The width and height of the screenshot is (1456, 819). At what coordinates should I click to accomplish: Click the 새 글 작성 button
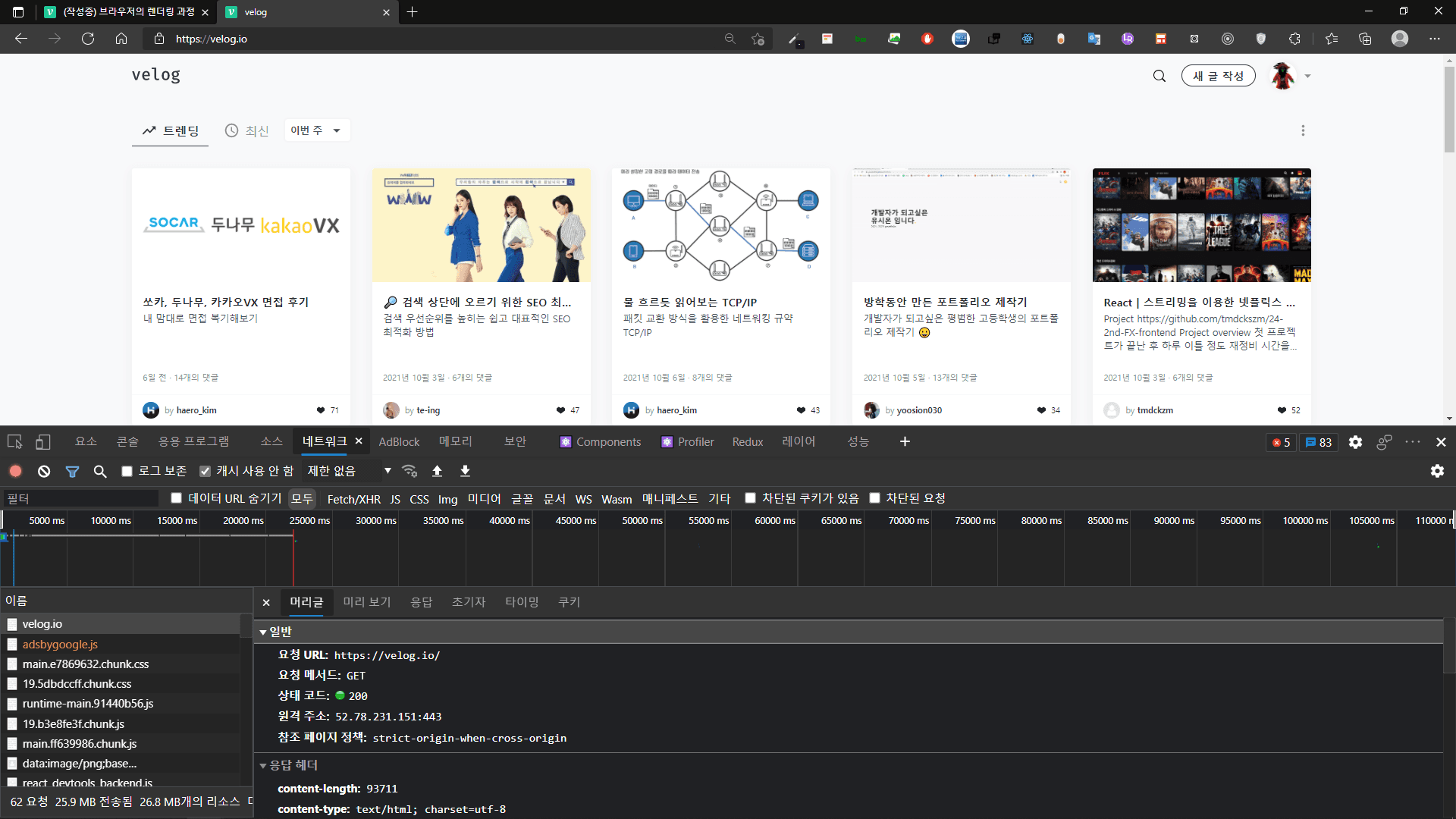click(x=1218, y=76)
